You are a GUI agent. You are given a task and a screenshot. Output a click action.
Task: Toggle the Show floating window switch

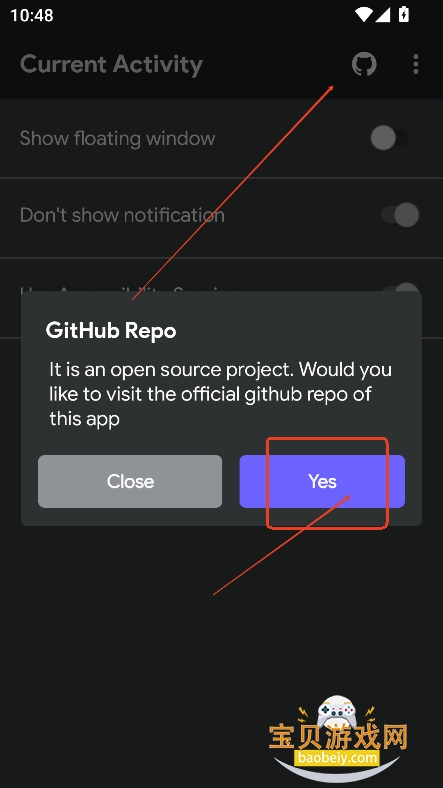[x=390, y=138]
